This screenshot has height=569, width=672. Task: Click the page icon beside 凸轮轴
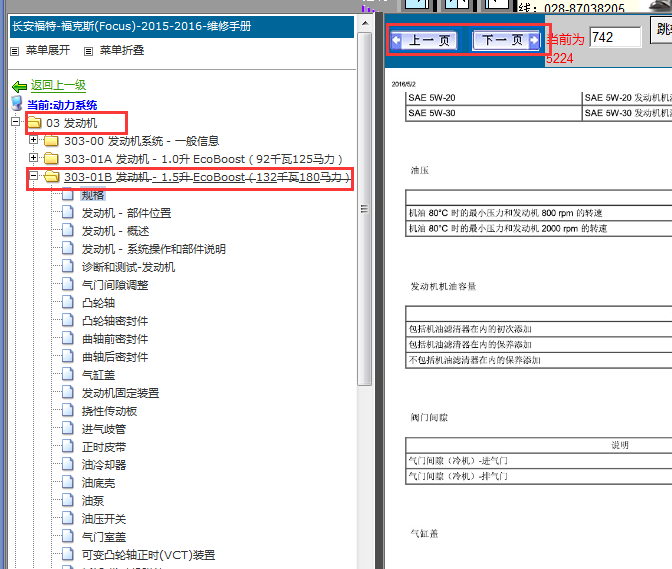point(68,302)
